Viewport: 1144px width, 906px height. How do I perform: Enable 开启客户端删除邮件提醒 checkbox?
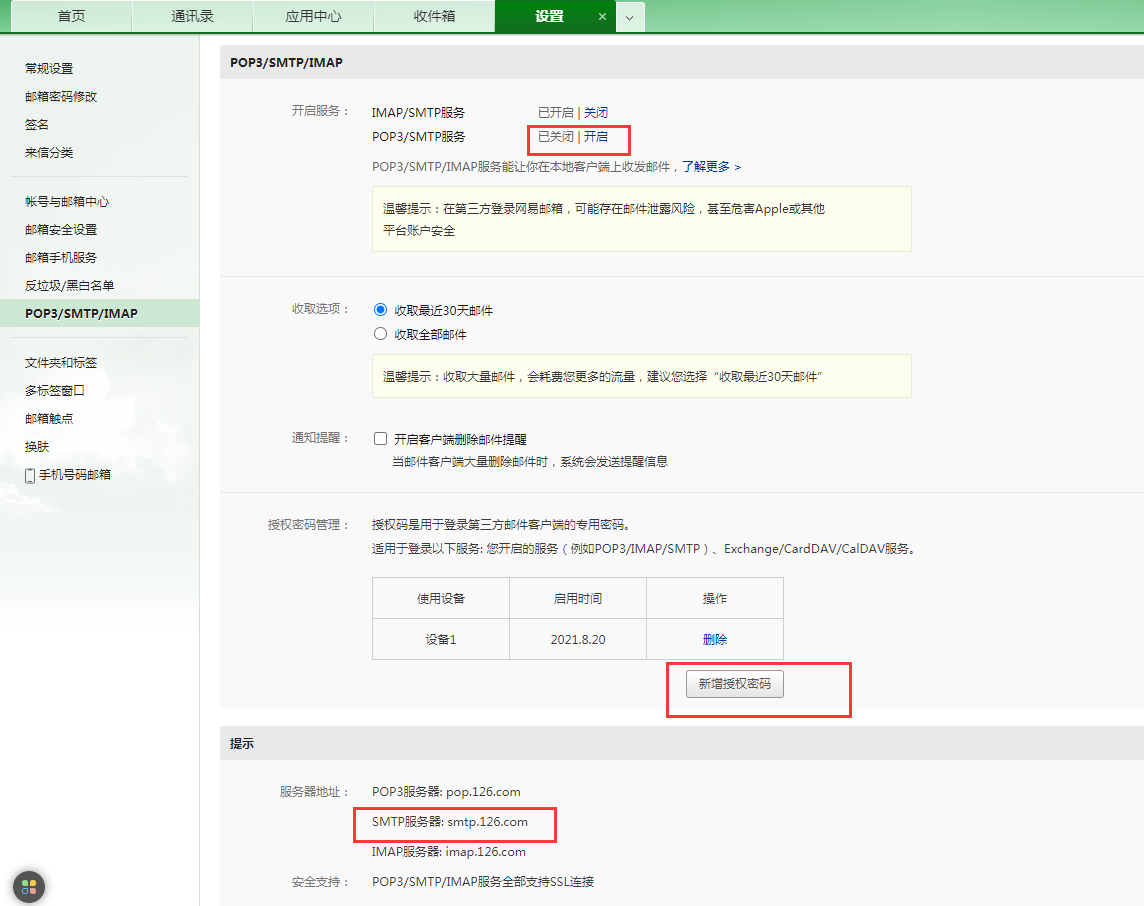coord(380,438)
